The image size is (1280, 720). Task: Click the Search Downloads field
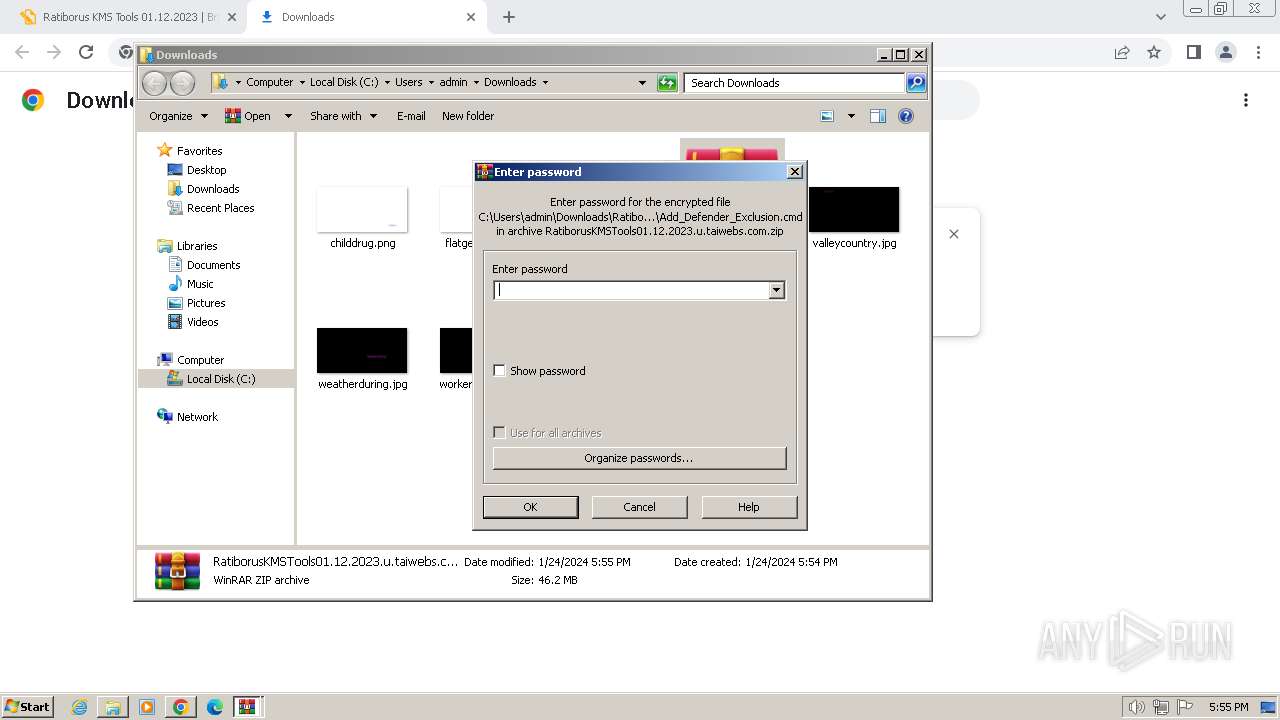click(x=795, y=83)
